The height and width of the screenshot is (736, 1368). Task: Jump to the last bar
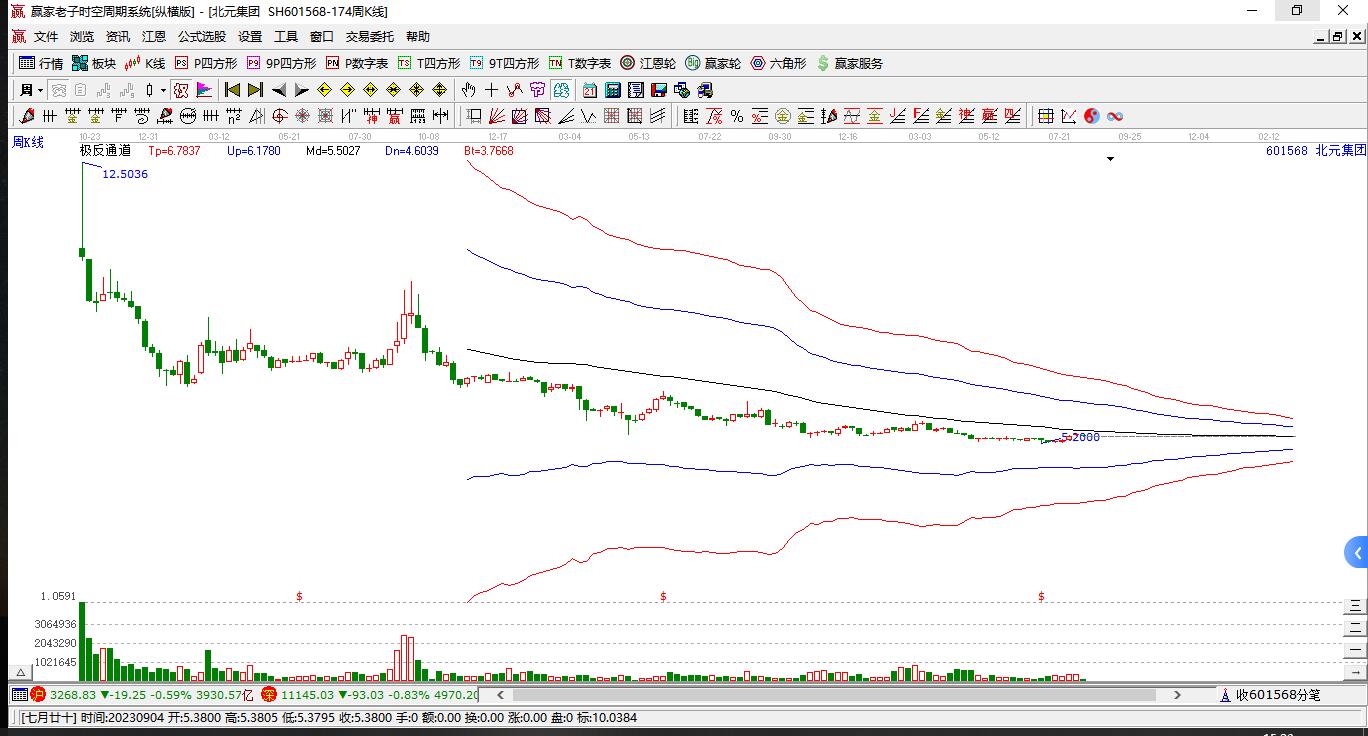pyautogui.click(x=256, y=90)
